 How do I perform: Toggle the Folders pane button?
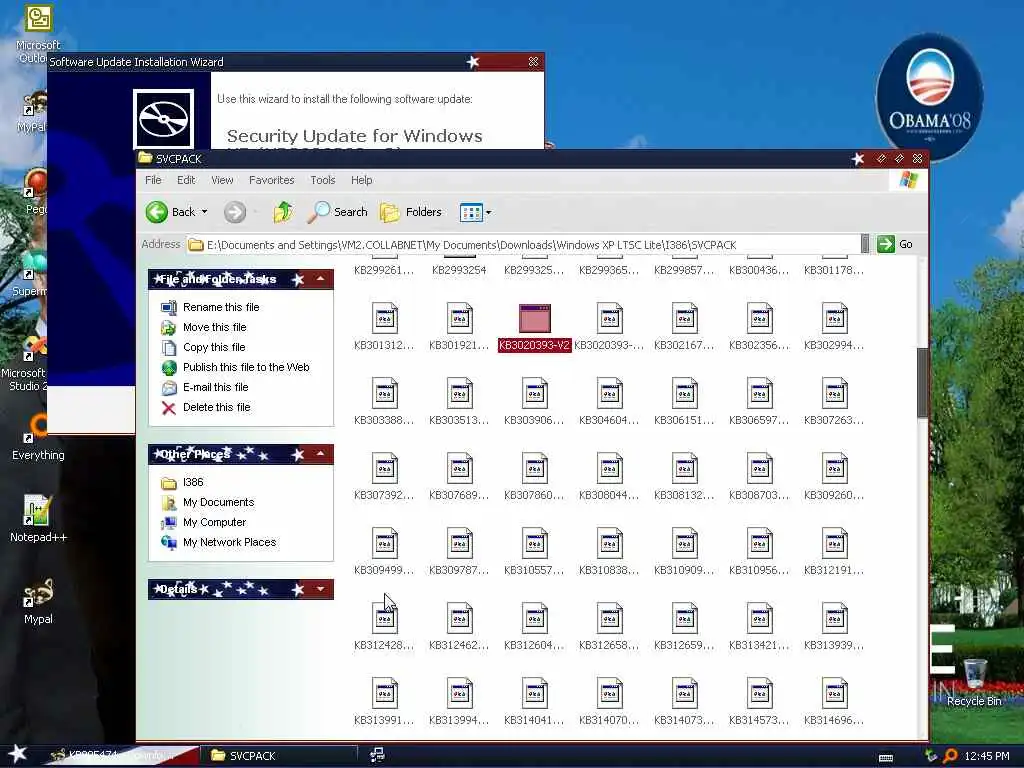(x=411, y=212)
